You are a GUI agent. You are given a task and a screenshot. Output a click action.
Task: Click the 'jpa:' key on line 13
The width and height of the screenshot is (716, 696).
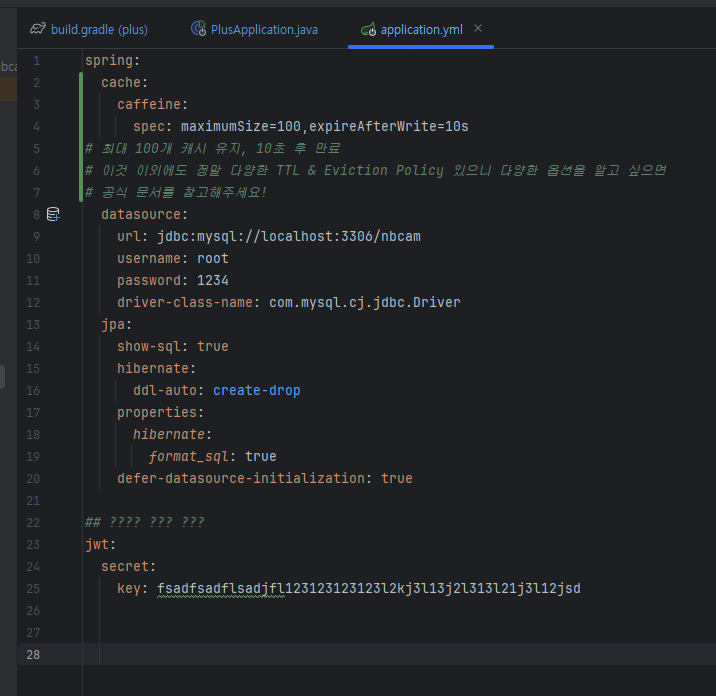coord(116,324)
